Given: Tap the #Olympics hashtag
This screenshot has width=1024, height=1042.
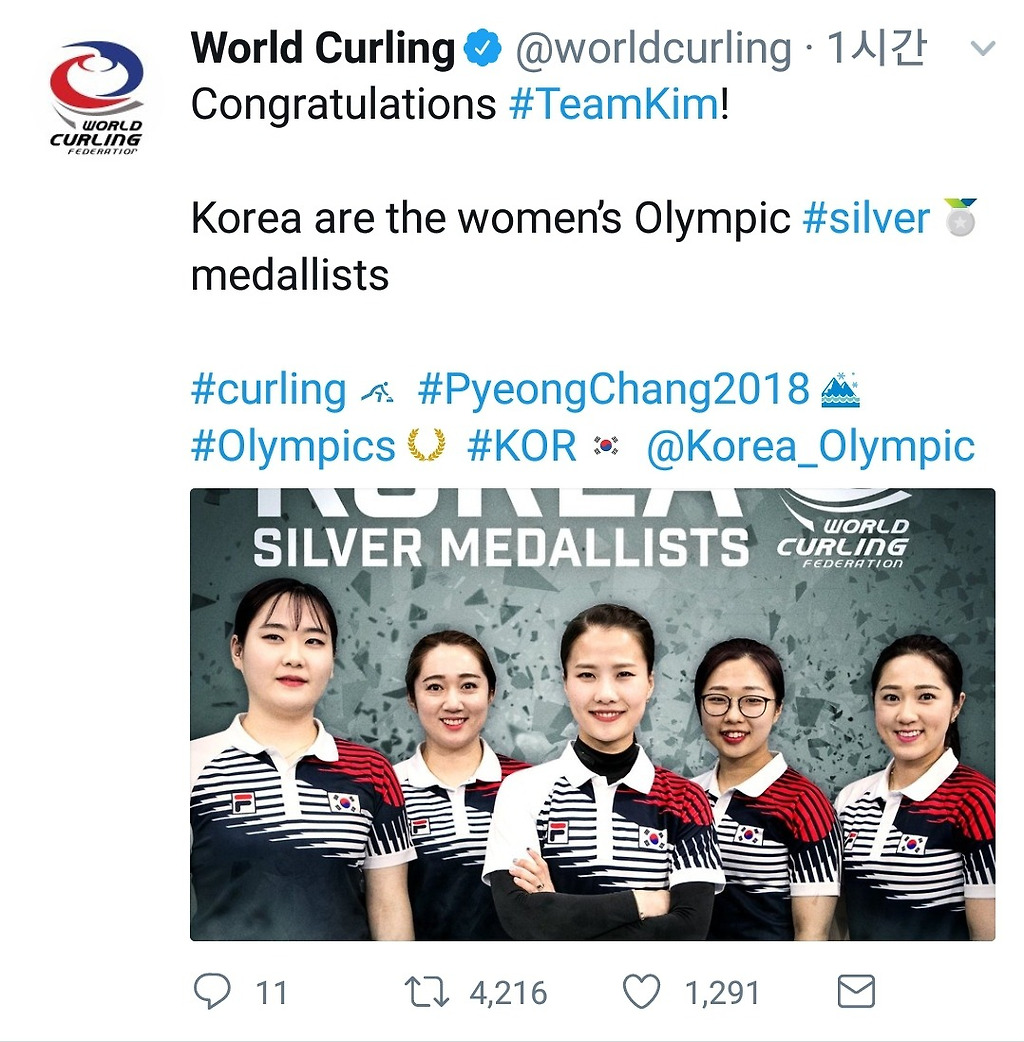Looking at the screenshot, I should pyautogui.click(x=293, y=446).
